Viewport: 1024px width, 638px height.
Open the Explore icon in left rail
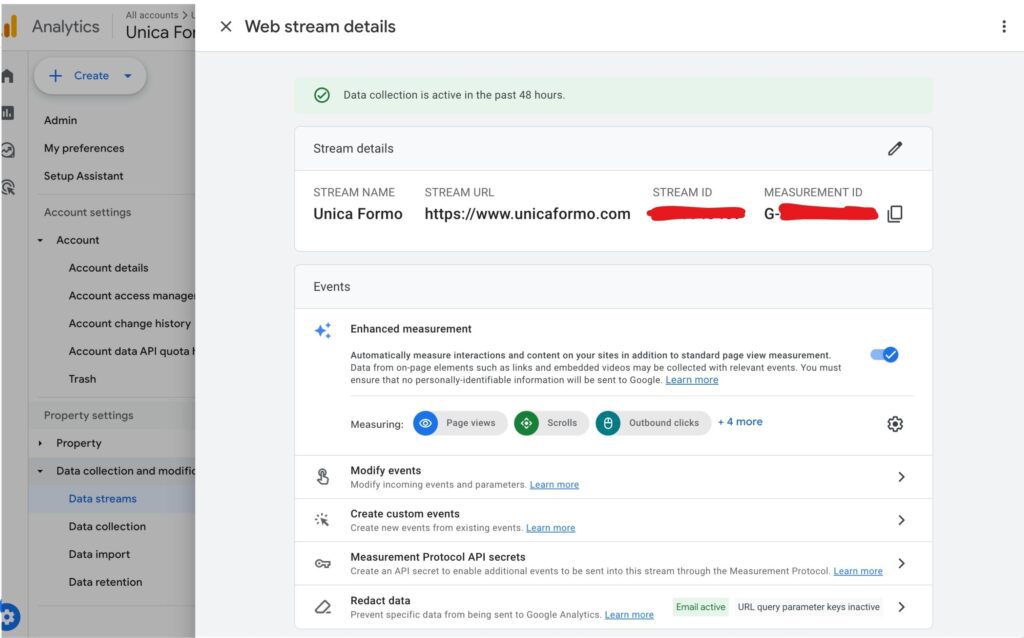(8, 150)
